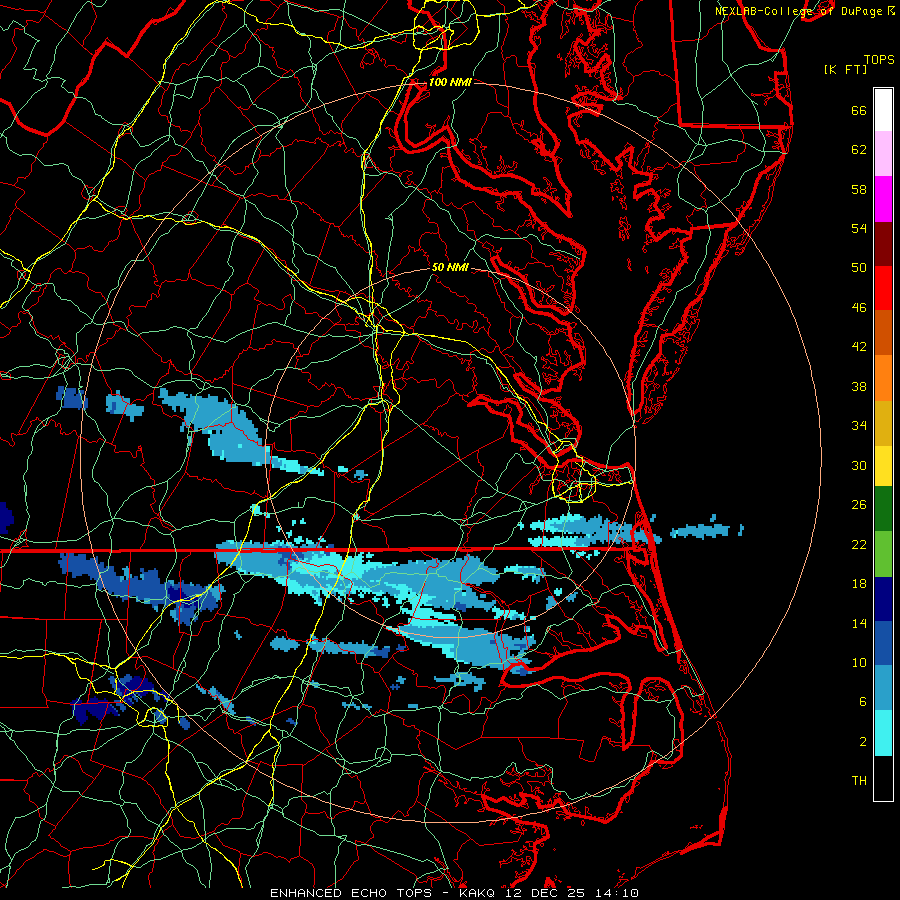Click the "50" legend value

(x=859, y=267)
